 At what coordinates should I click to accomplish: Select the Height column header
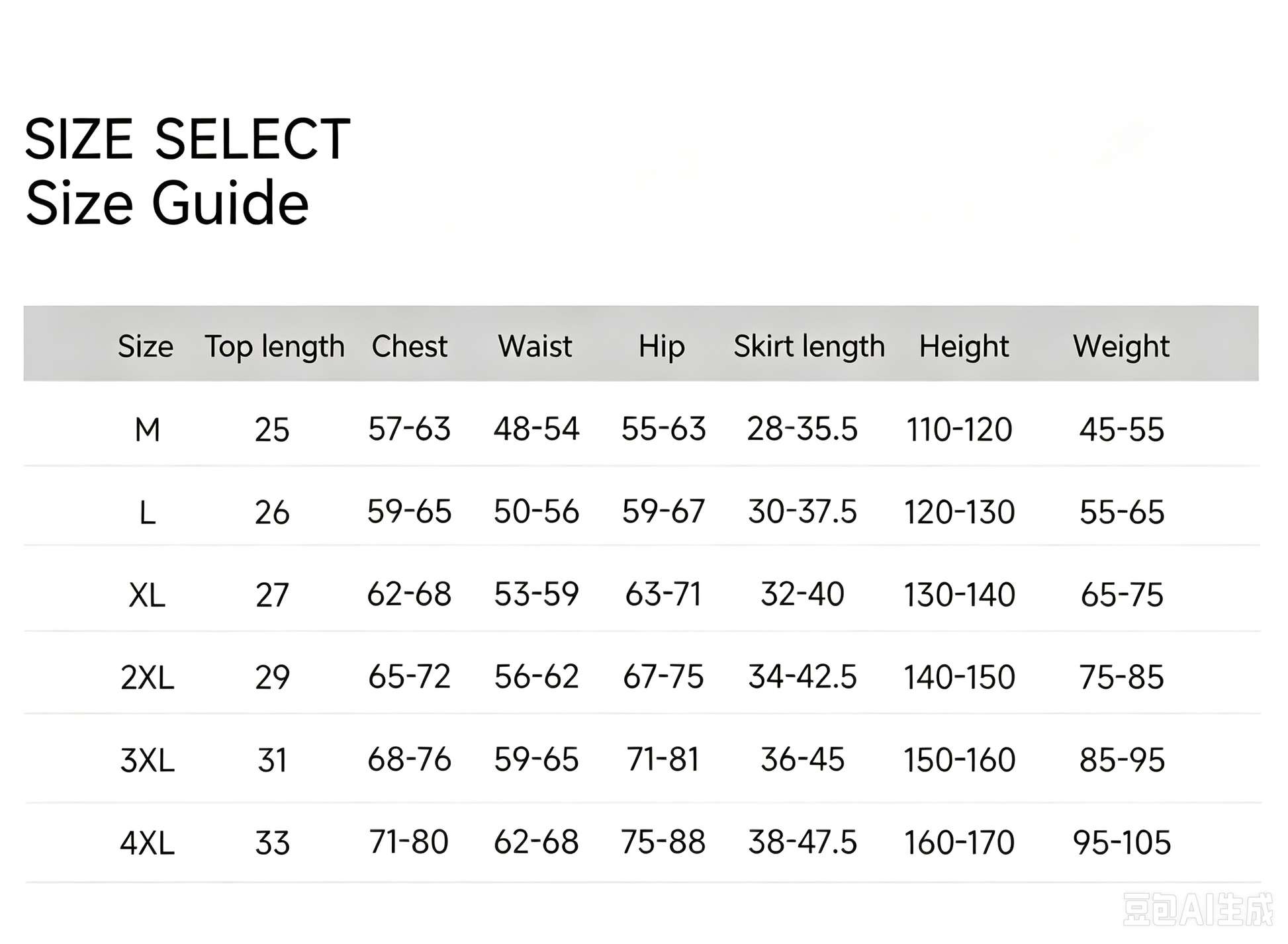pyautogui.click(x=964, y=347)
